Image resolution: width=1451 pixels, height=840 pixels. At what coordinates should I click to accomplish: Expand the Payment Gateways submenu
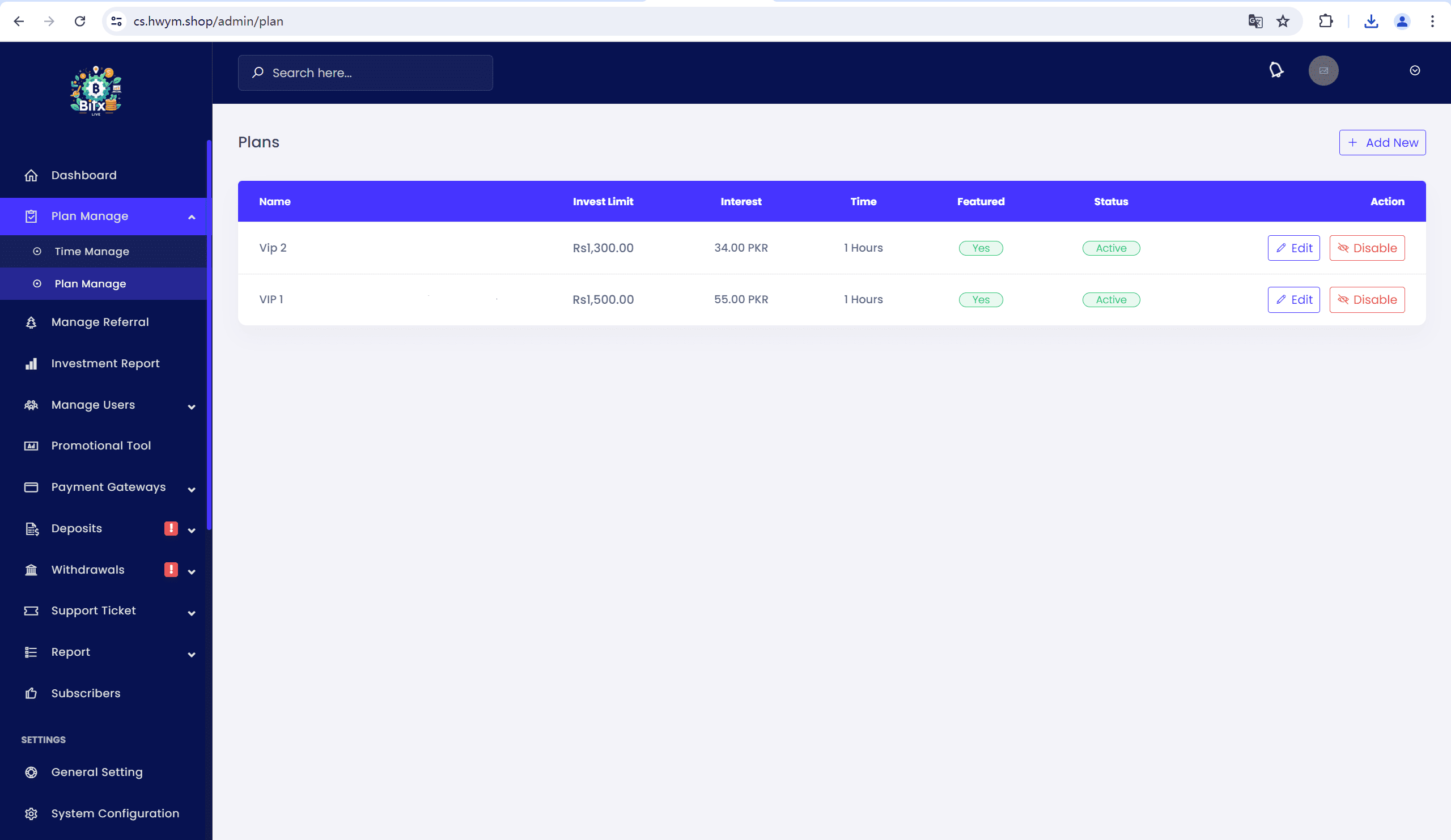click(192, 489)
